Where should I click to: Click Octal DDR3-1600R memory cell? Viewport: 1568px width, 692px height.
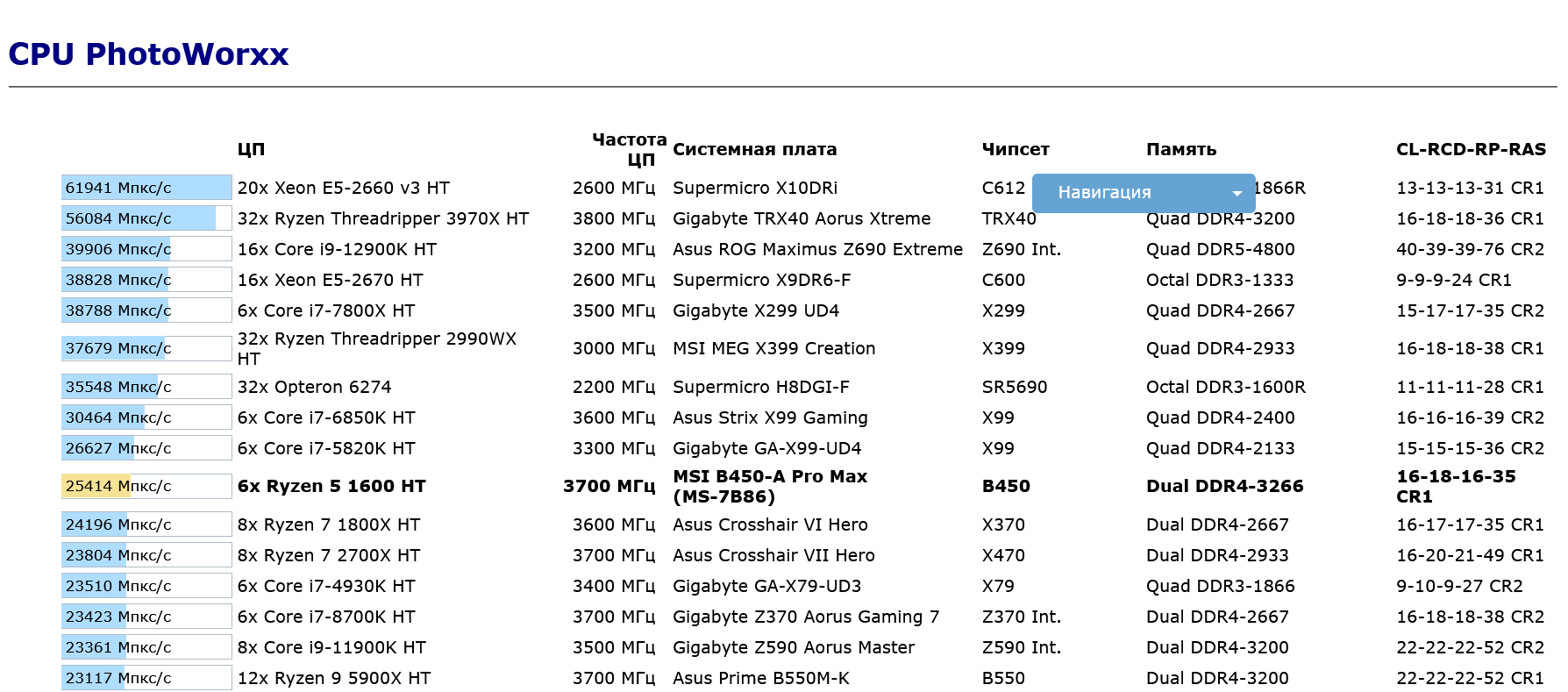tap(1226, 387)
